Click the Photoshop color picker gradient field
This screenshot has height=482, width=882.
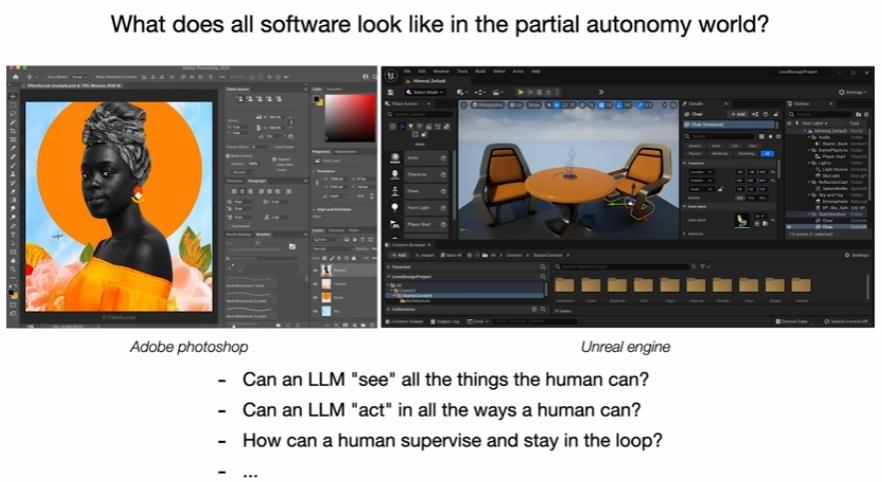tap(350, 118)
